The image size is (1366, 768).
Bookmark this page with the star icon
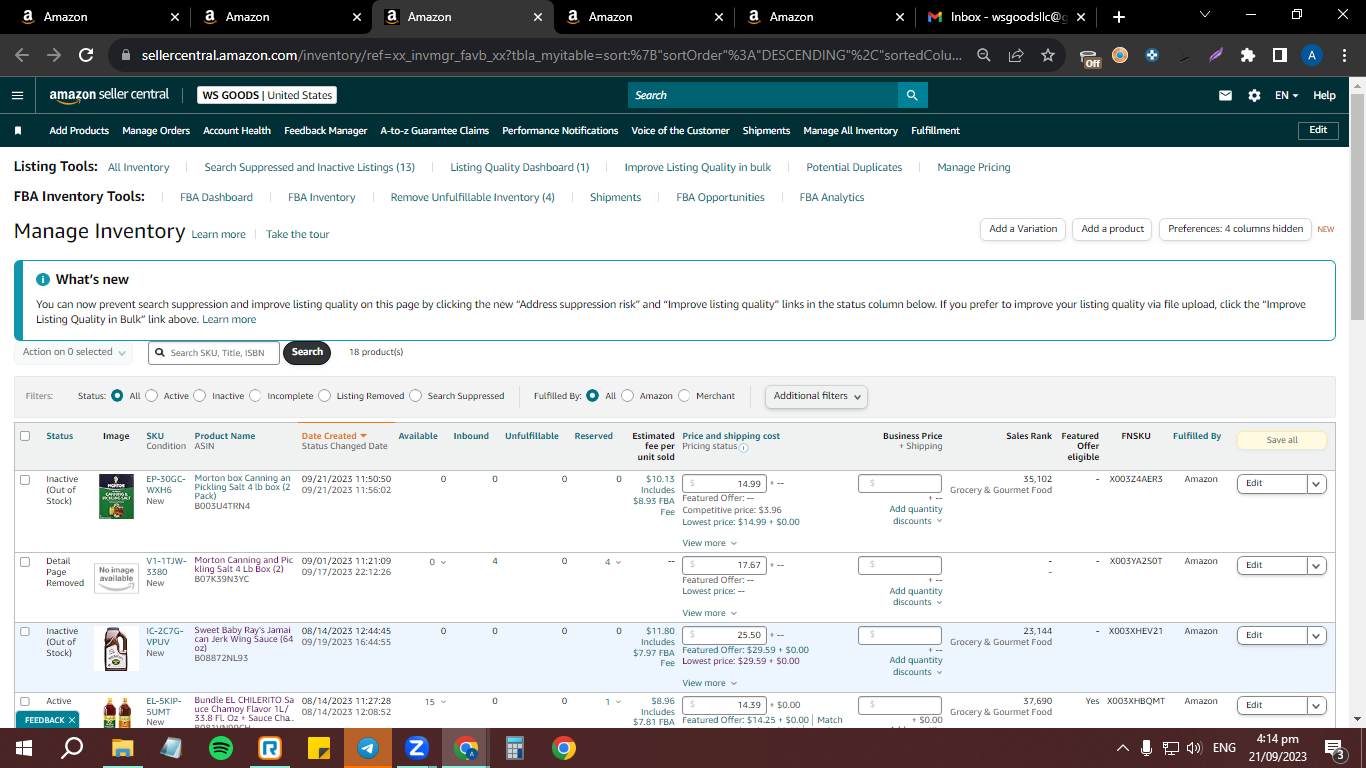point(1047,55)
